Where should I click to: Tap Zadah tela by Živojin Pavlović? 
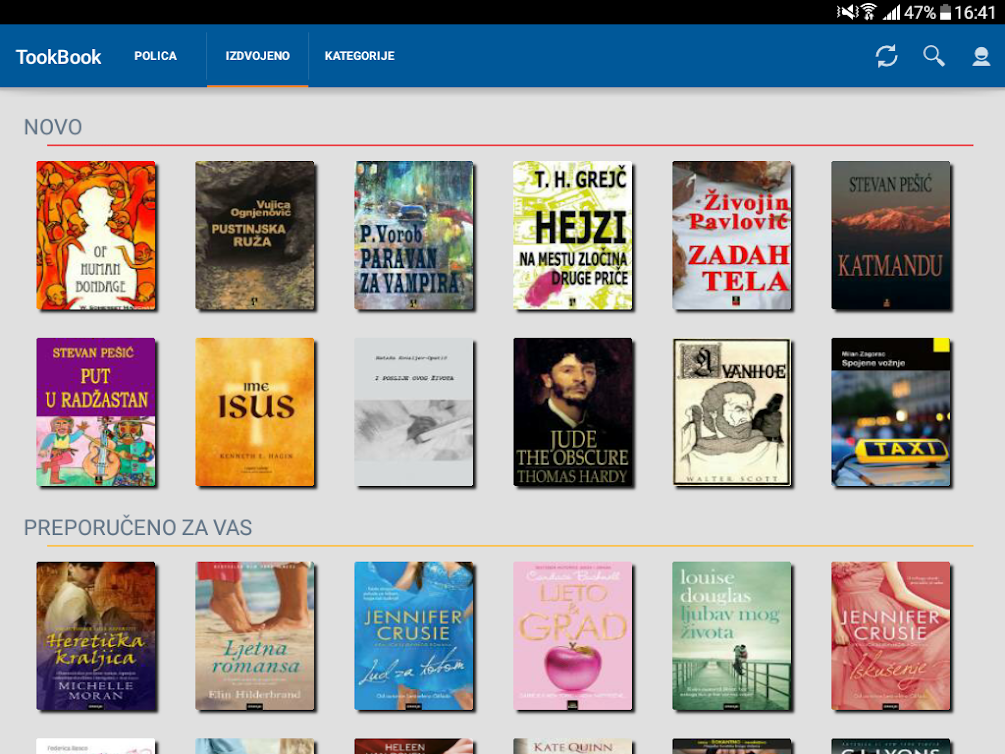coord(731,235)
